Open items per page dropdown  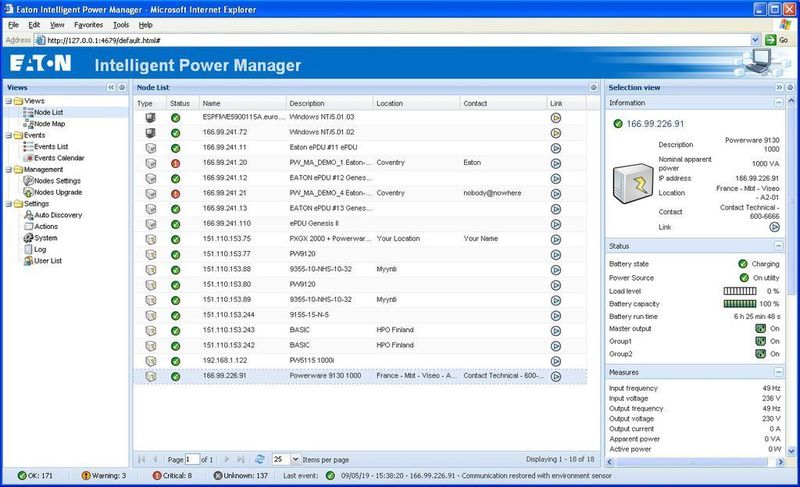click(x=295, y=459)
